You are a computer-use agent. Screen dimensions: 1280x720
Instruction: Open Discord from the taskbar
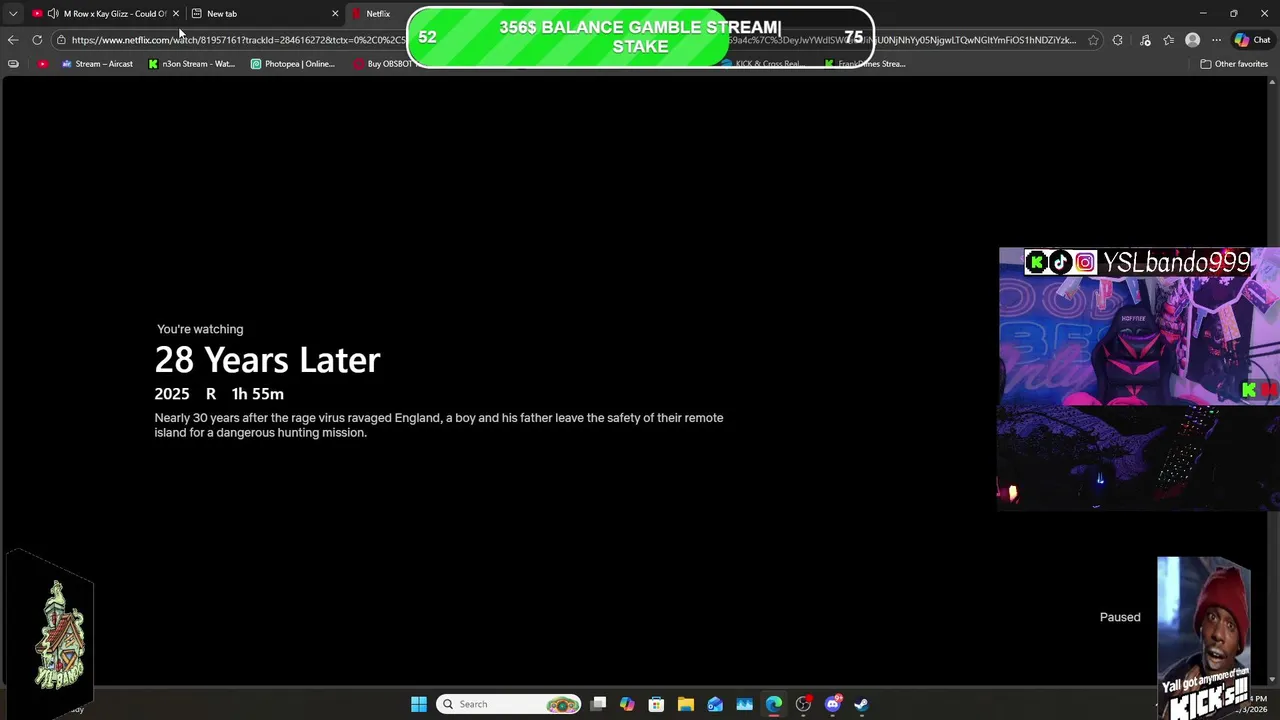pos(832,704)
